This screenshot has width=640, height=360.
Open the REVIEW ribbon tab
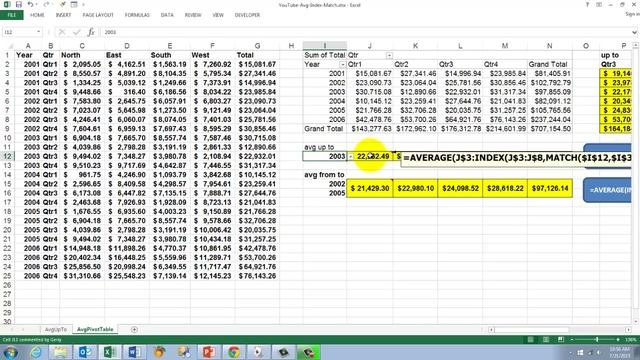click(193, 15)
